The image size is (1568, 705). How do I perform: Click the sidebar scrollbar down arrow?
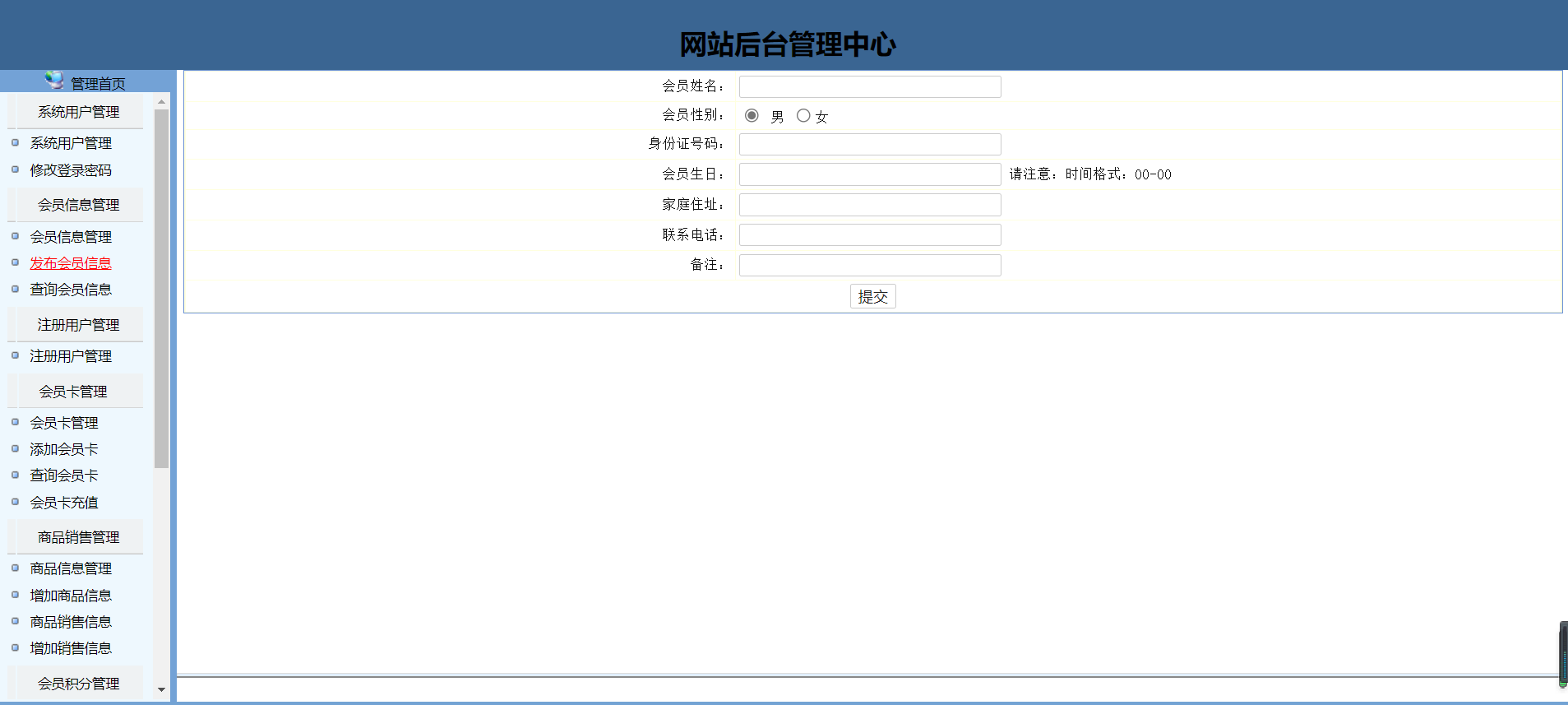(161, 689)
